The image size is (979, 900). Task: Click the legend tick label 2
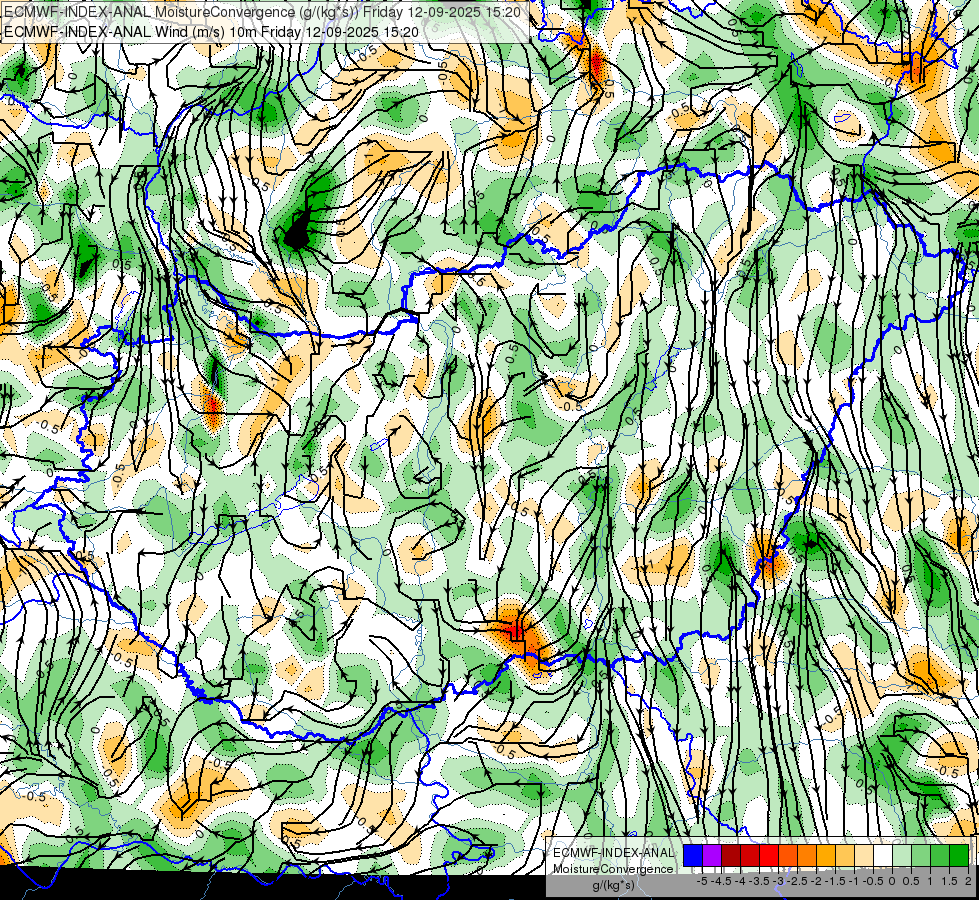click(x=968, y=881)
